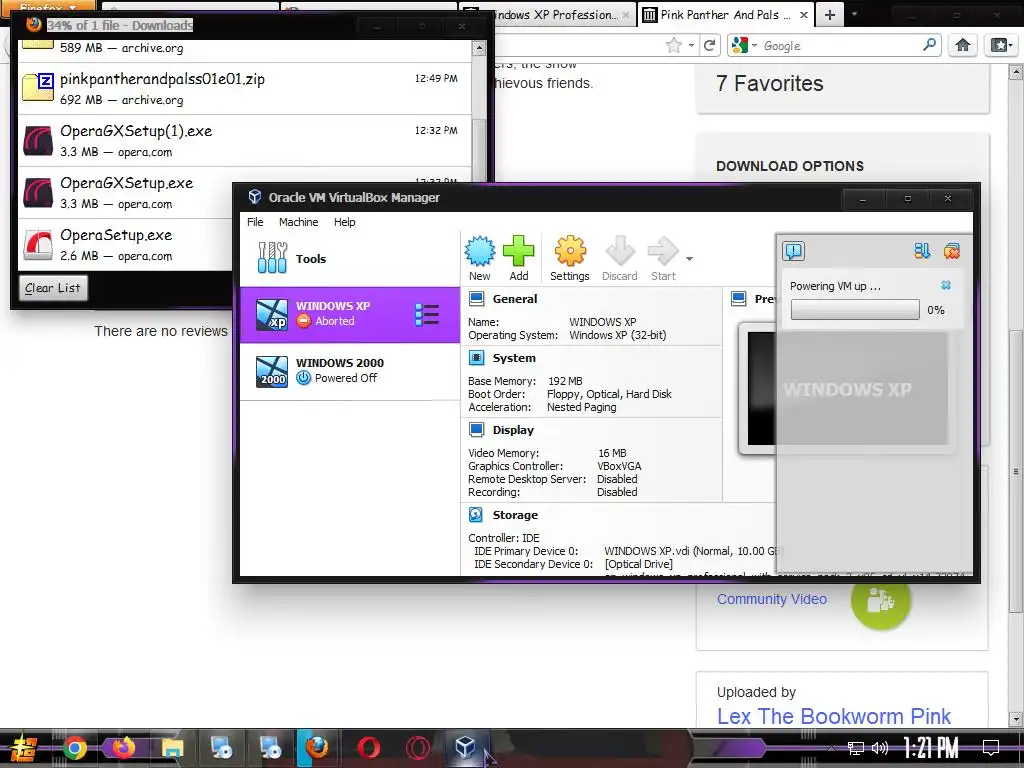Open File Explorer from the taskbar
Viewport: 1024px width, 768px height.
tap(172, 748)
